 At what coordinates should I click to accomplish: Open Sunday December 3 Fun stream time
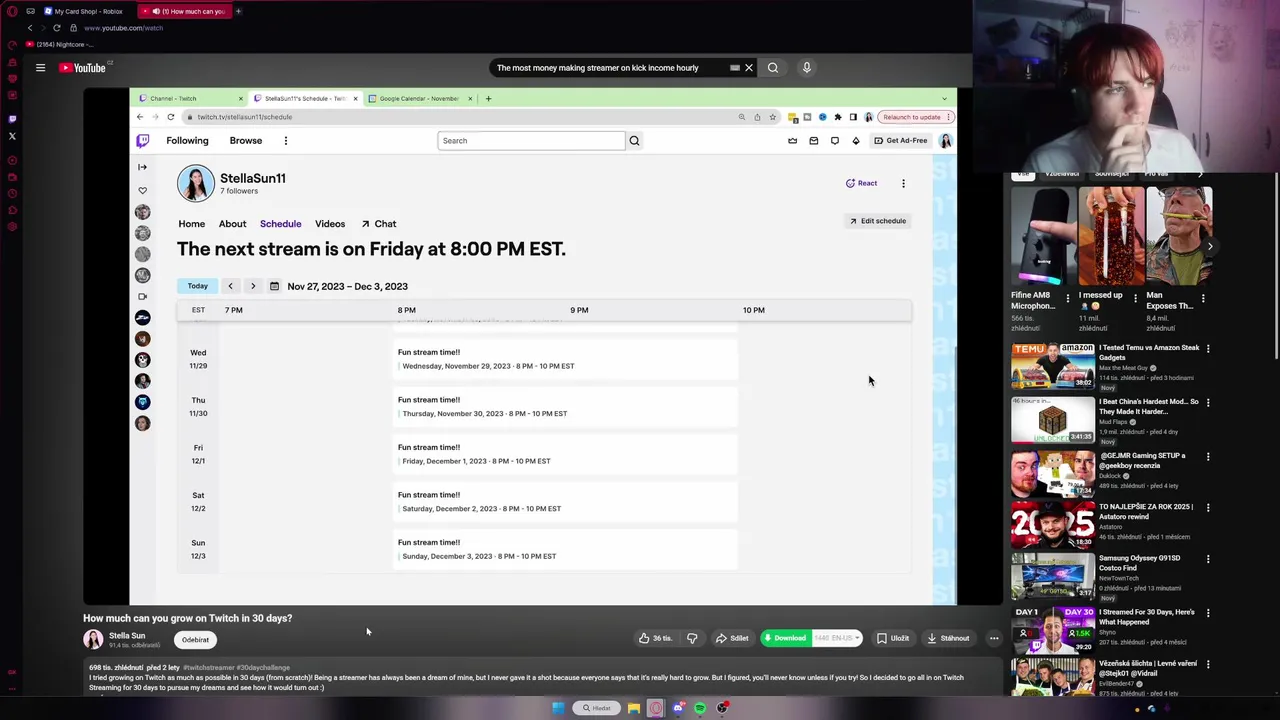click(565, 549)
